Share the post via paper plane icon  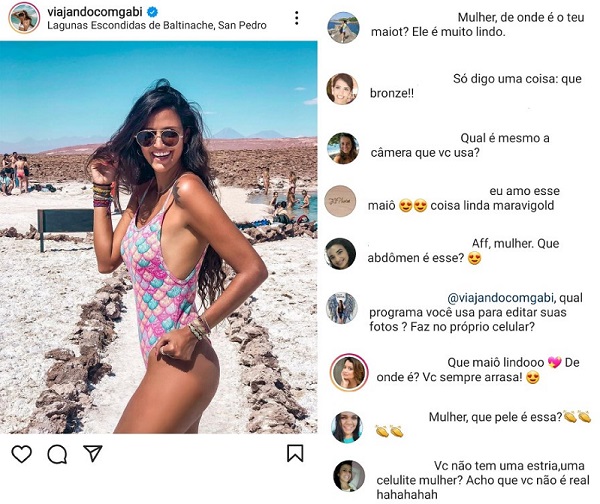point(92,454)
